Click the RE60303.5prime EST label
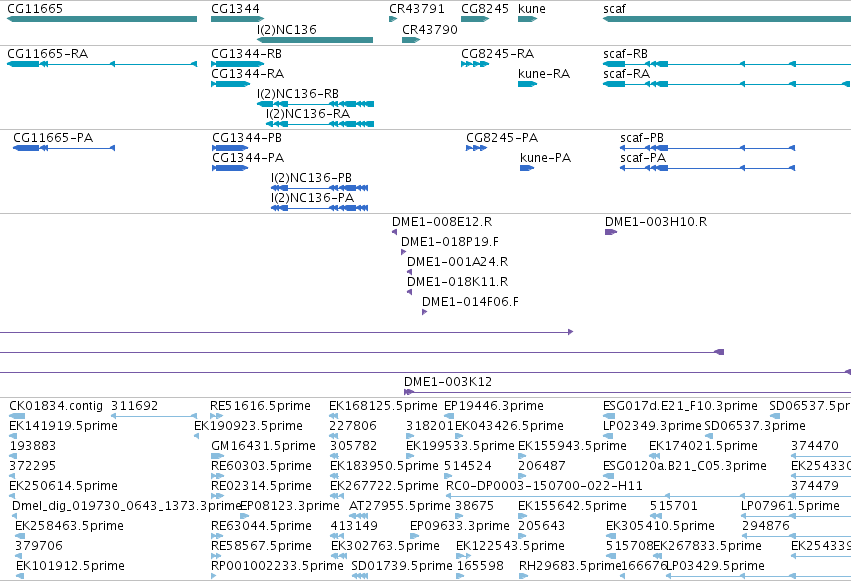851x581 pixels. pyautogui.click(x=262, y=466)
